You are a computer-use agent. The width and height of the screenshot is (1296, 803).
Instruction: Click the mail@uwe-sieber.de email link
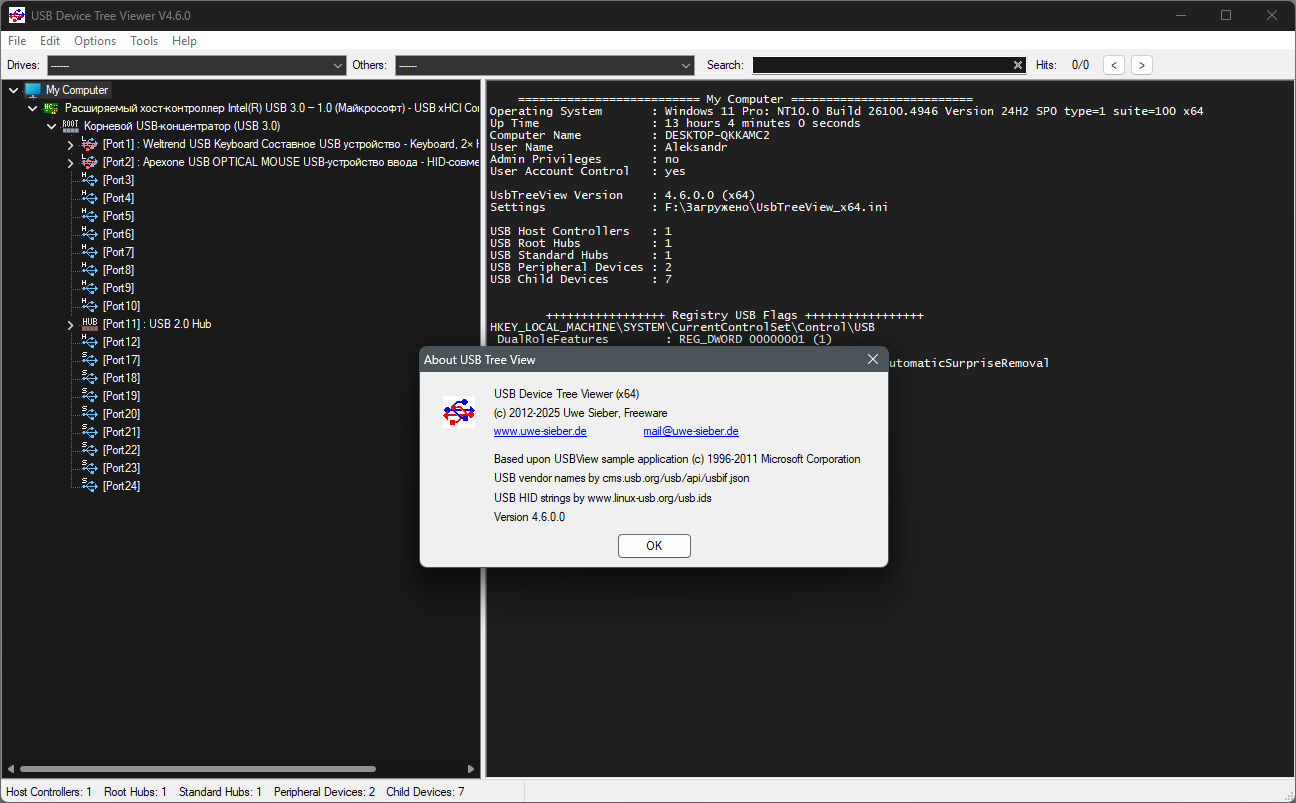click(691, 432)
